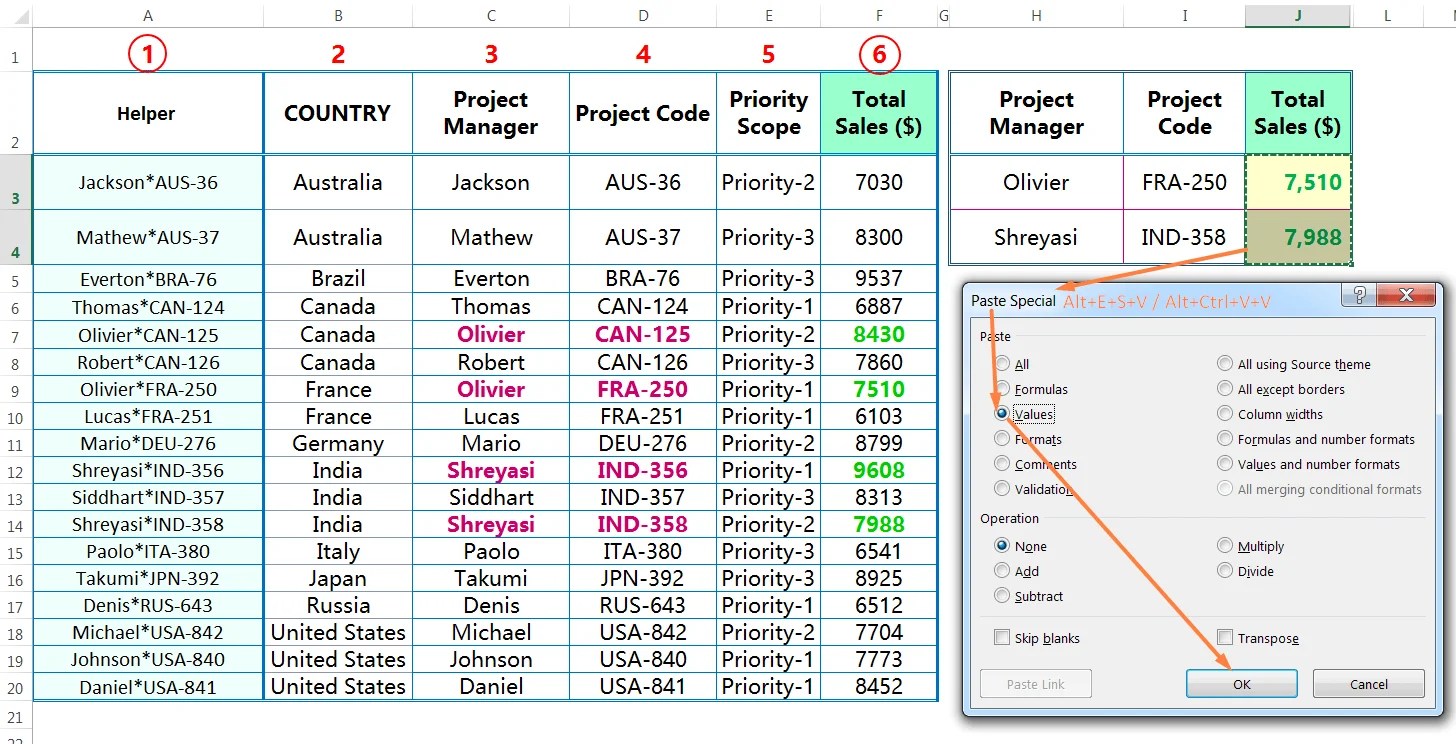Choose the Values and number formats option
1456x744 pixels.
pos(1224,463)
